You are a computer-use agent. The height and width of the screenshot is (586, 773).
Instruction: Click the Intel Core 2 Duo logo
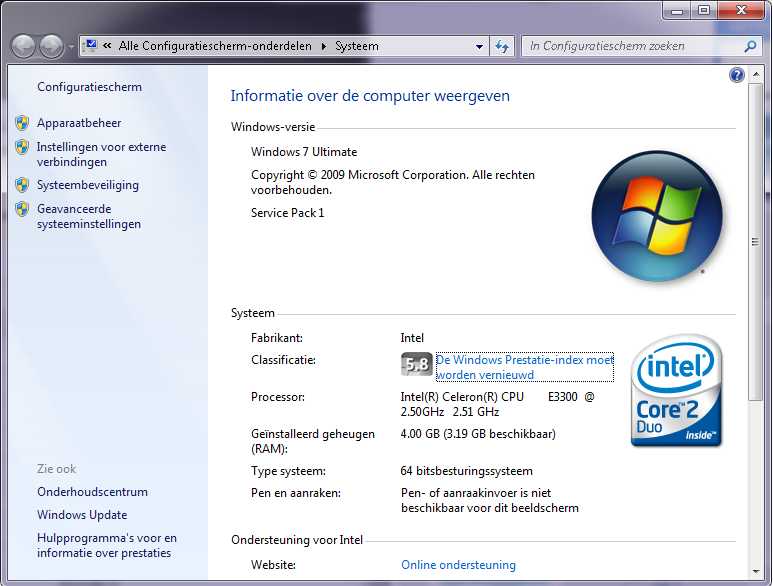(x=676, y=390)
